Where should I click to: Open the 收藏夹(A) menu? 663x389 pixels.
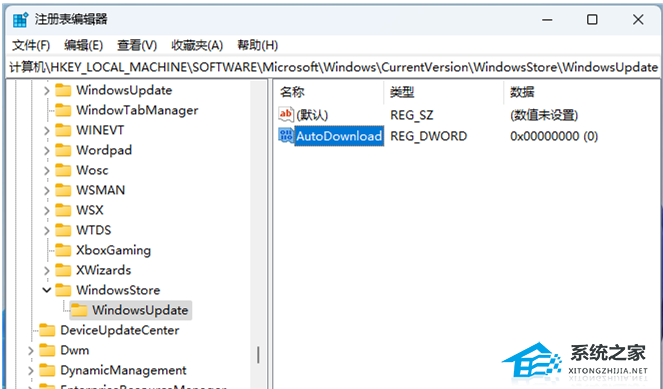click(197, 45)
